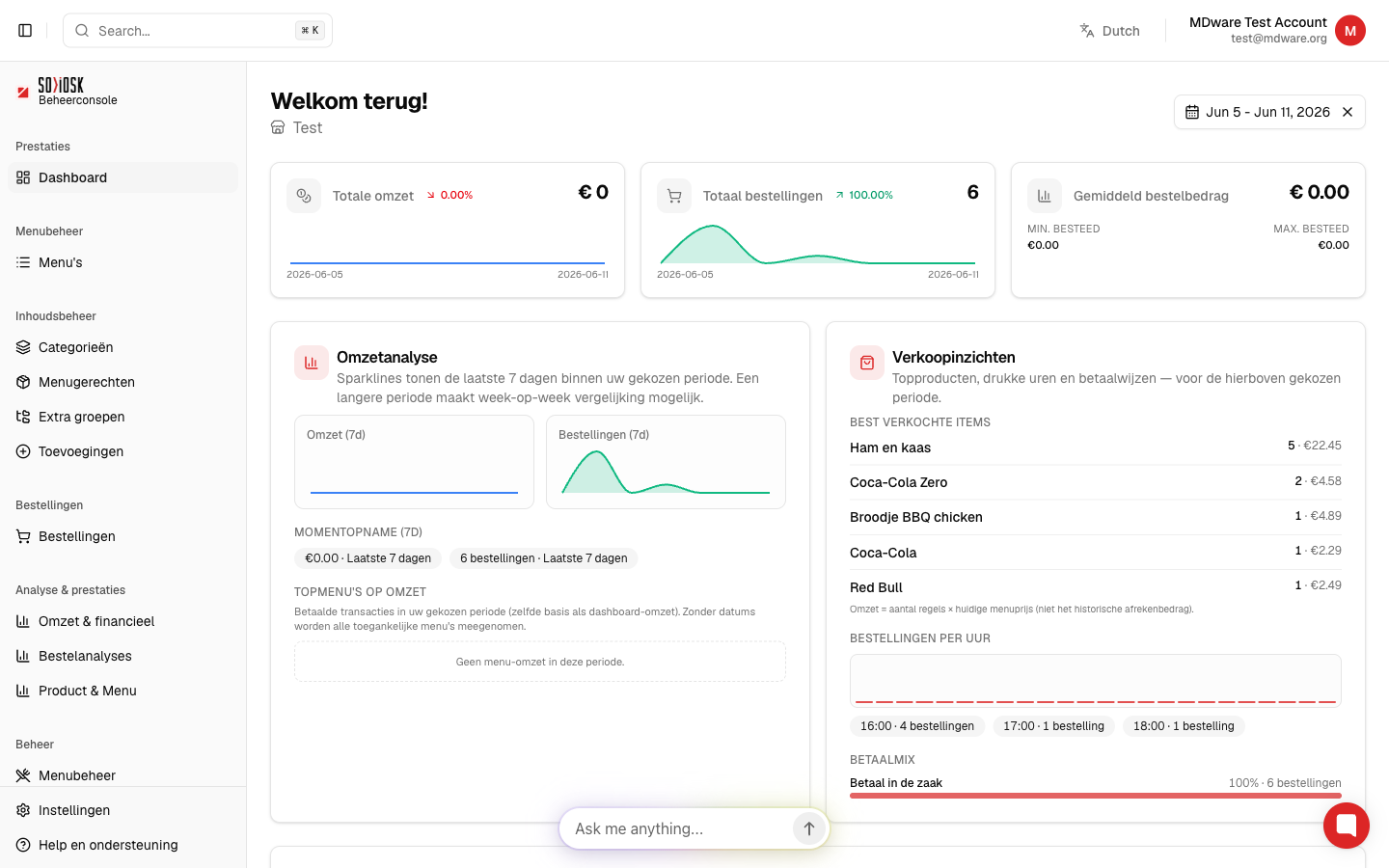Open Omzet & financieel analysis
1389x868 pixels.
pyautogui.click(x=123, y=621)
